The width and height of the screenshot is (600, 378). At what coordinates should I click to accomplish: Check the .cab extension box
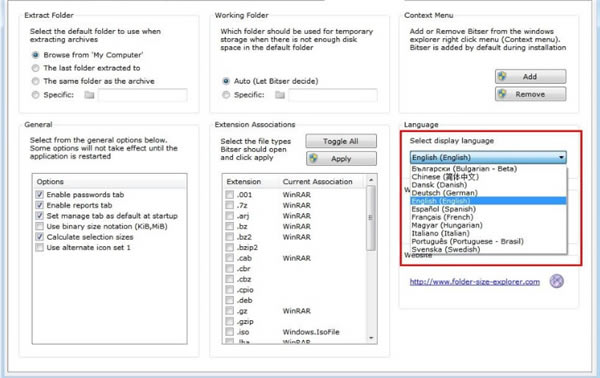point(230,258)
